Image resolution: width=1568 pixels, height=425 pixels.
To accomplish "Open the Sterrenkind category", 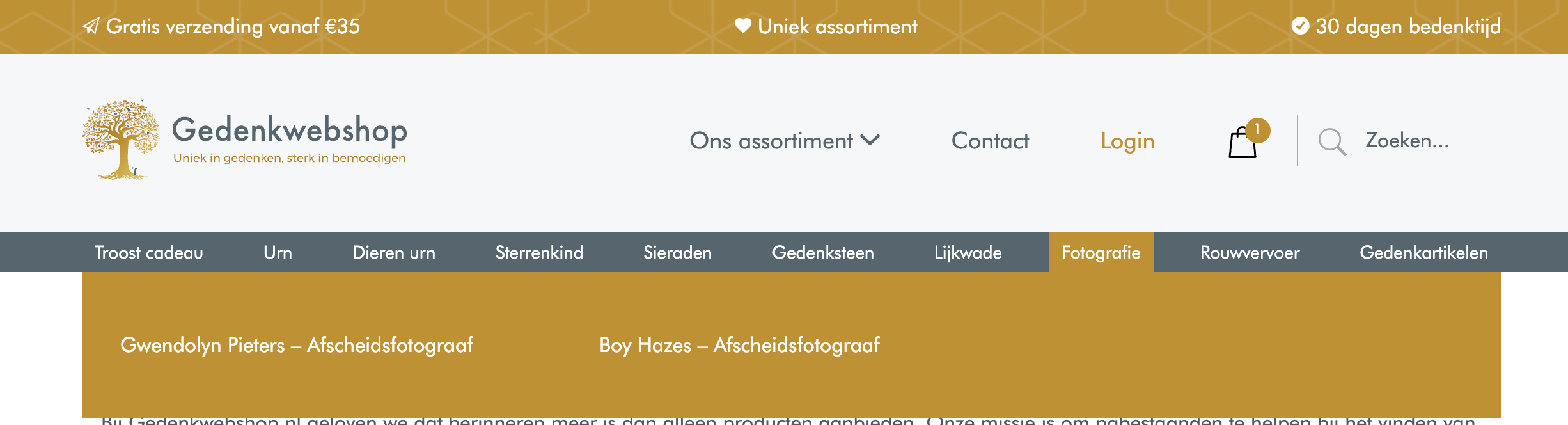I will tap(539, 252).
